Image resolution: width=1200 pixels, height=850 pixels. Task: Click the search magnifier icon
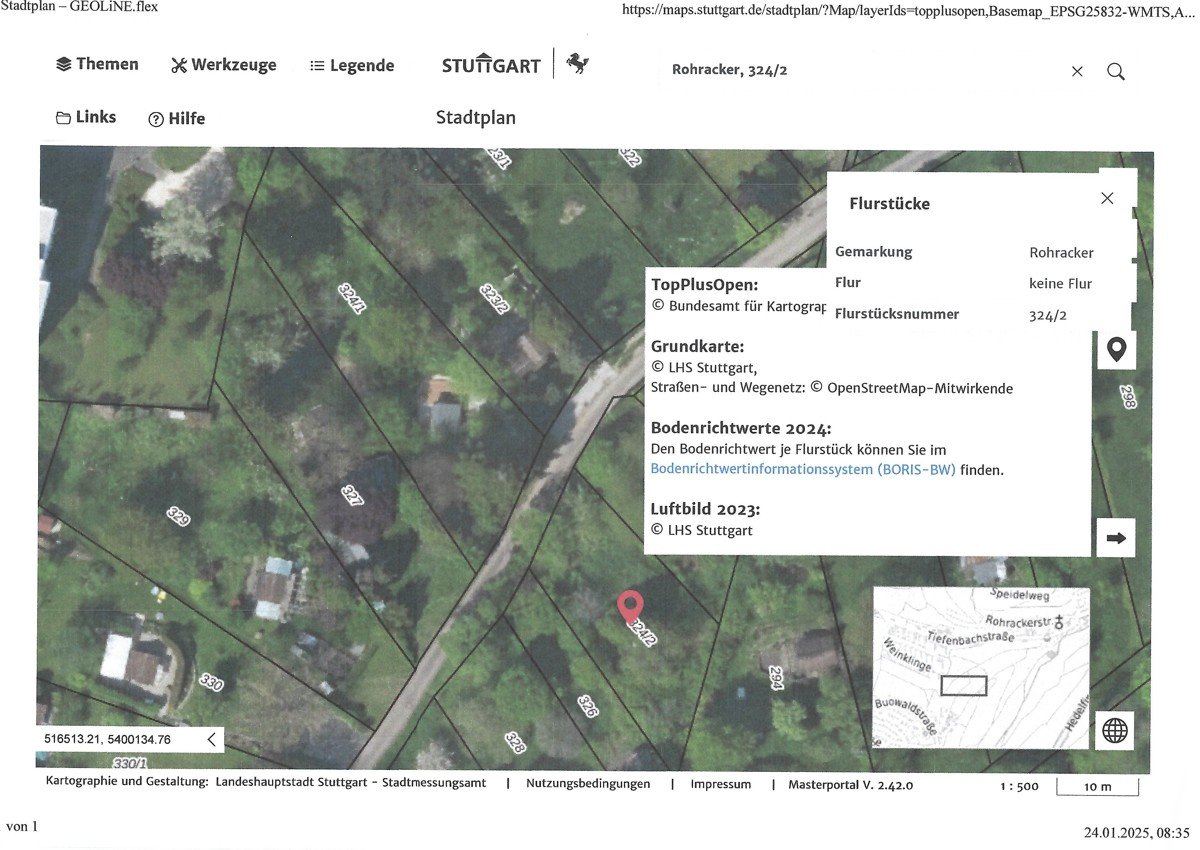point(1116,72)
